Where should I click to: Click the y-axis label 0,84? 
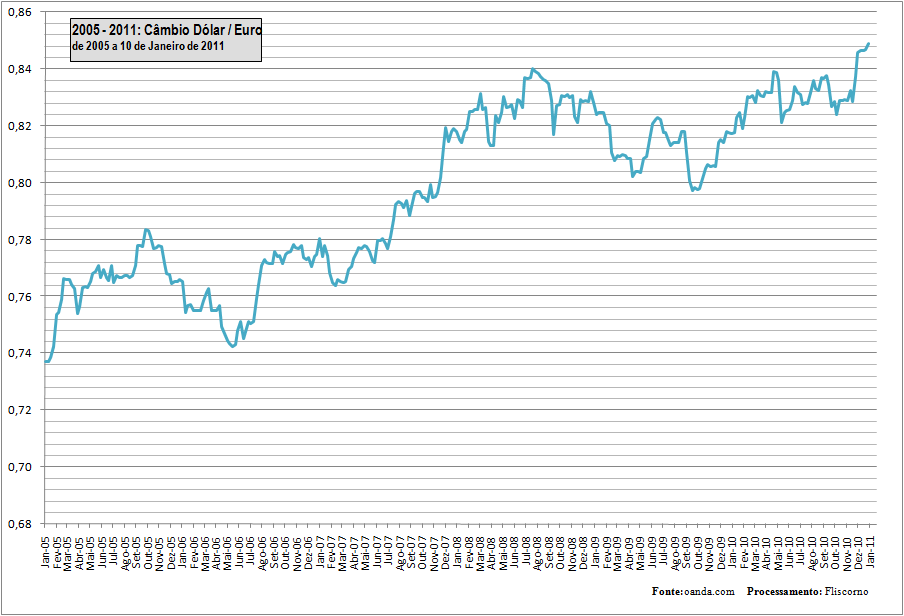click(20, 69)
